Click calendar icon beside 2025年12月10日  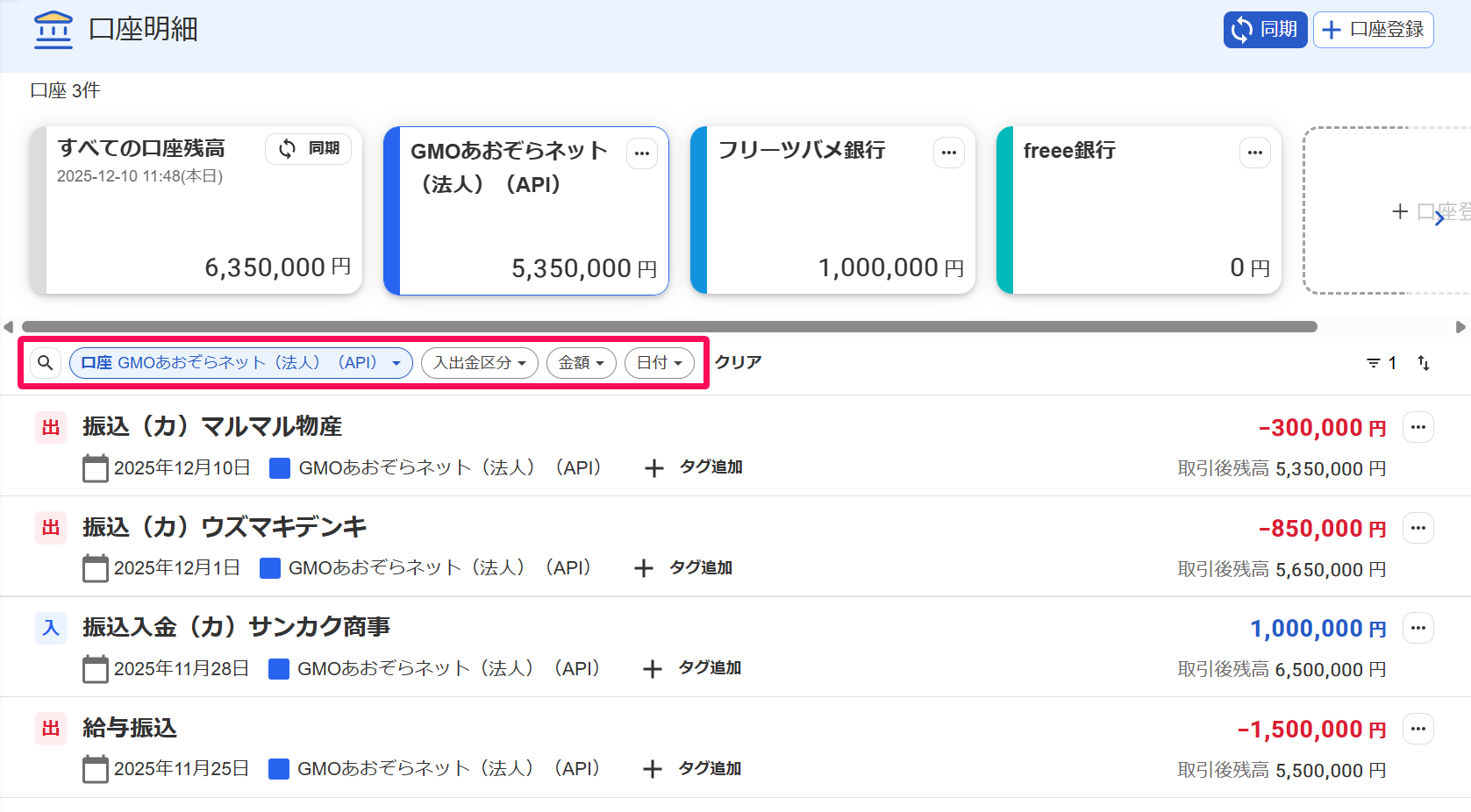[x=96, y=468]
